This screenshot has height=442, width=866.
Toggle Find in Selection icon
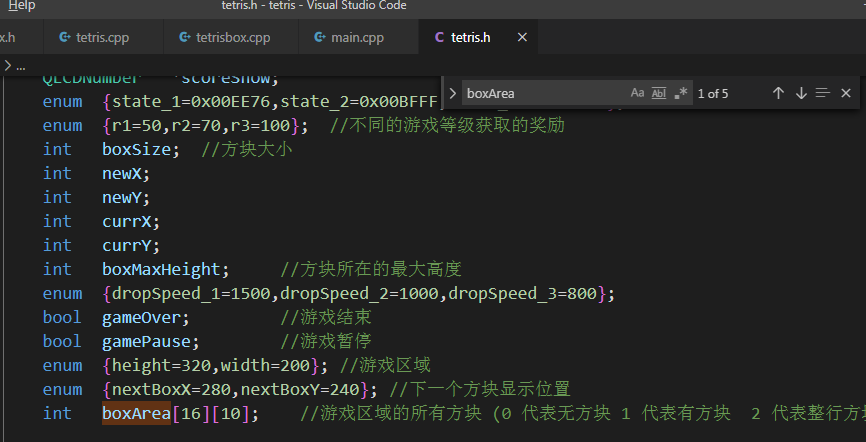[823, 93]
